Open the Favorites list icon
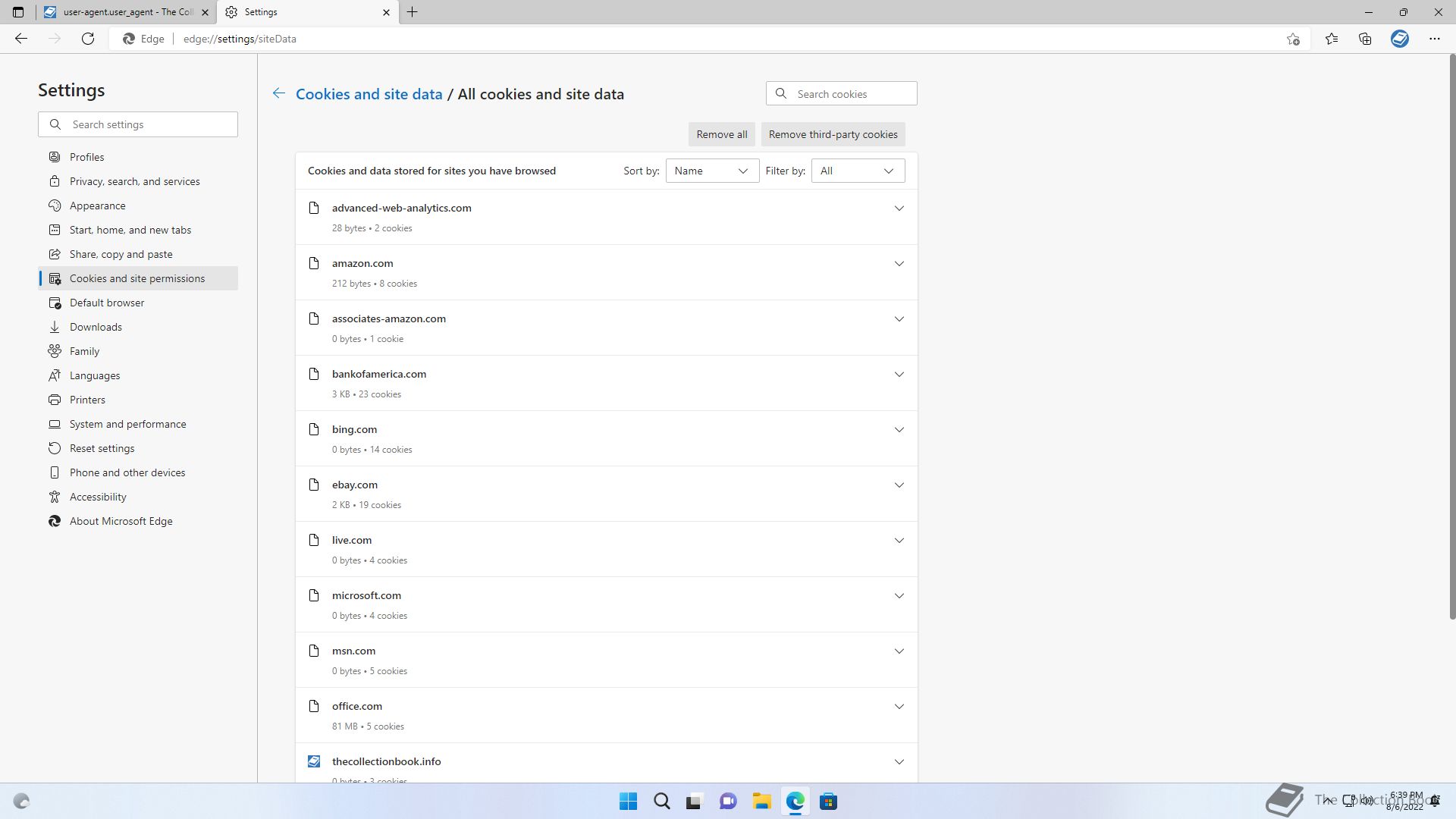This screenshot has width=1456, height=819. (x=1332, y=39)
